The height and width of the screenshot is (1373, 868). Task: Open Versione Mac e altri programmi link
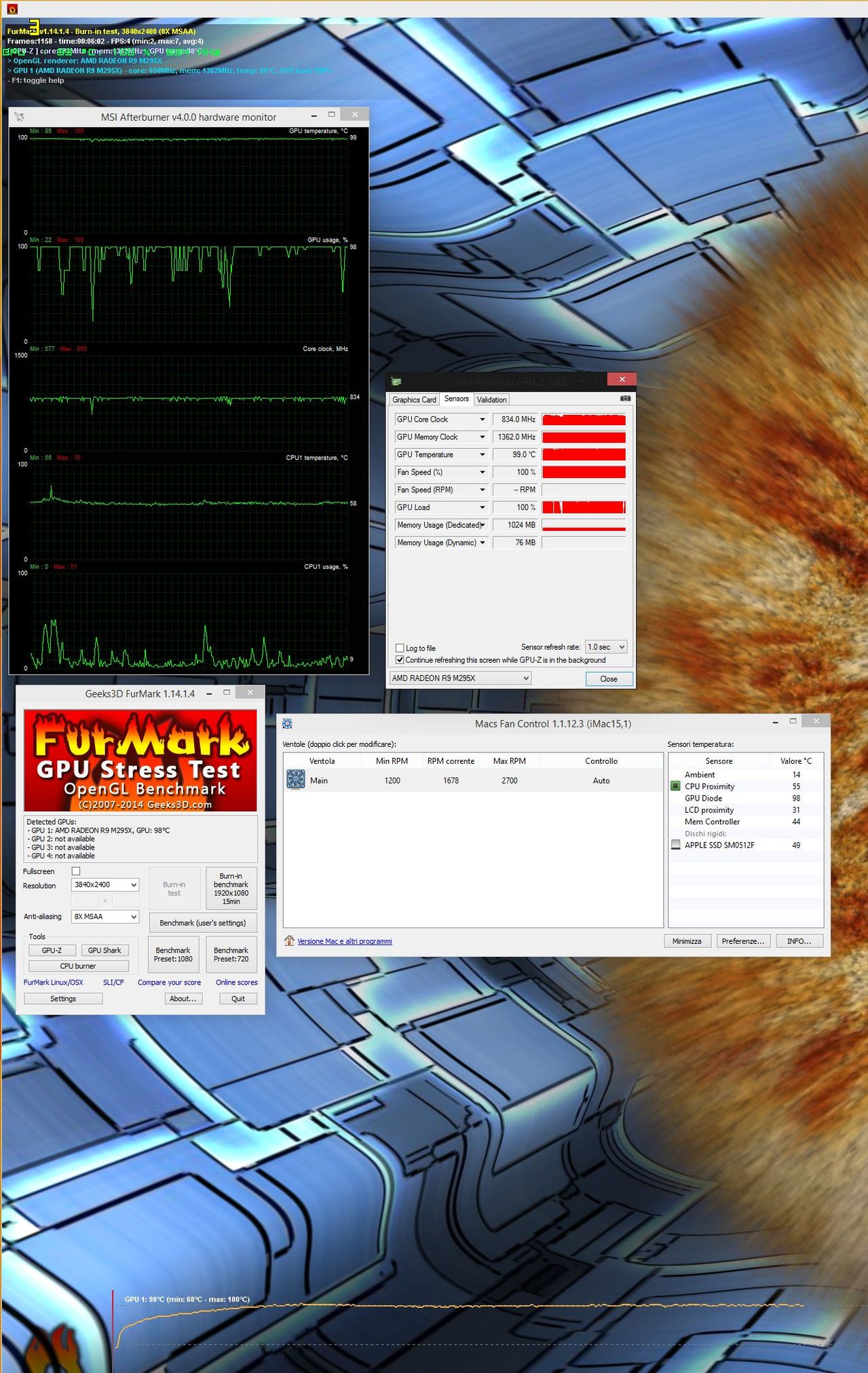point(345,941)
